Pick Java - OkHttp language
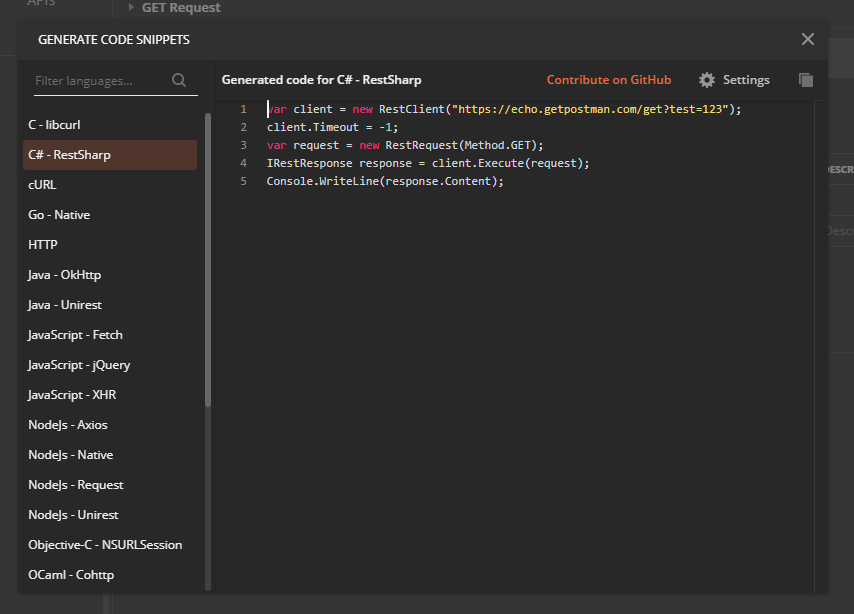 (110, 275)
